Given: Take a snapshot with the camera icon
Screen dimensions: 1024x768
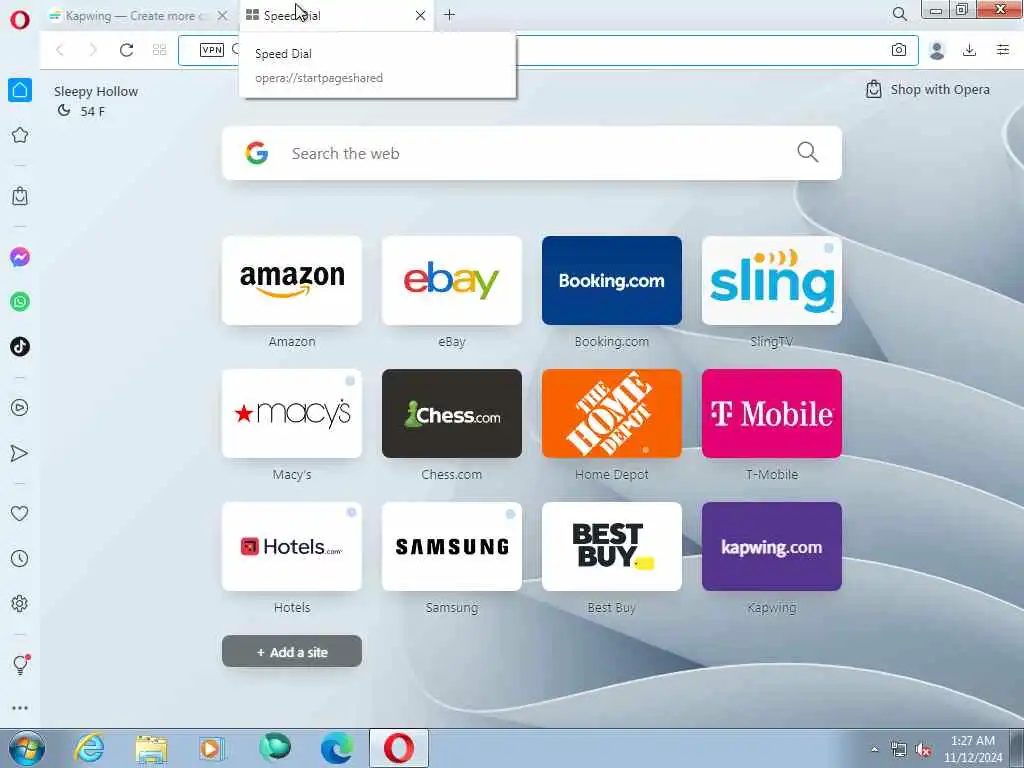Looking at the screenshot, I should (899, 50).
